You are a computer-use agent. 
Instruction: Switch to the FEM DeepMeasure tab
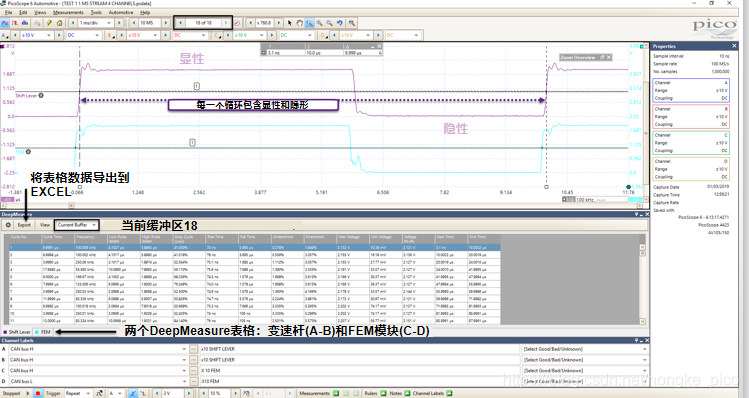coord(43,332)
